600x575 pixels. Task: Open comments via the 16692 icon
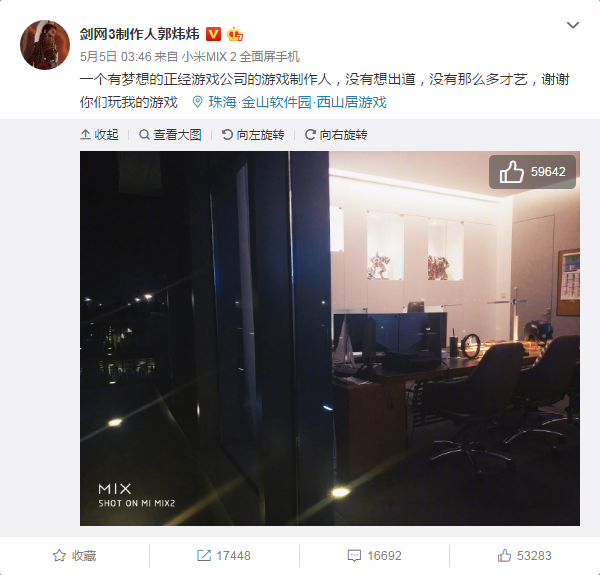(375, 555)
